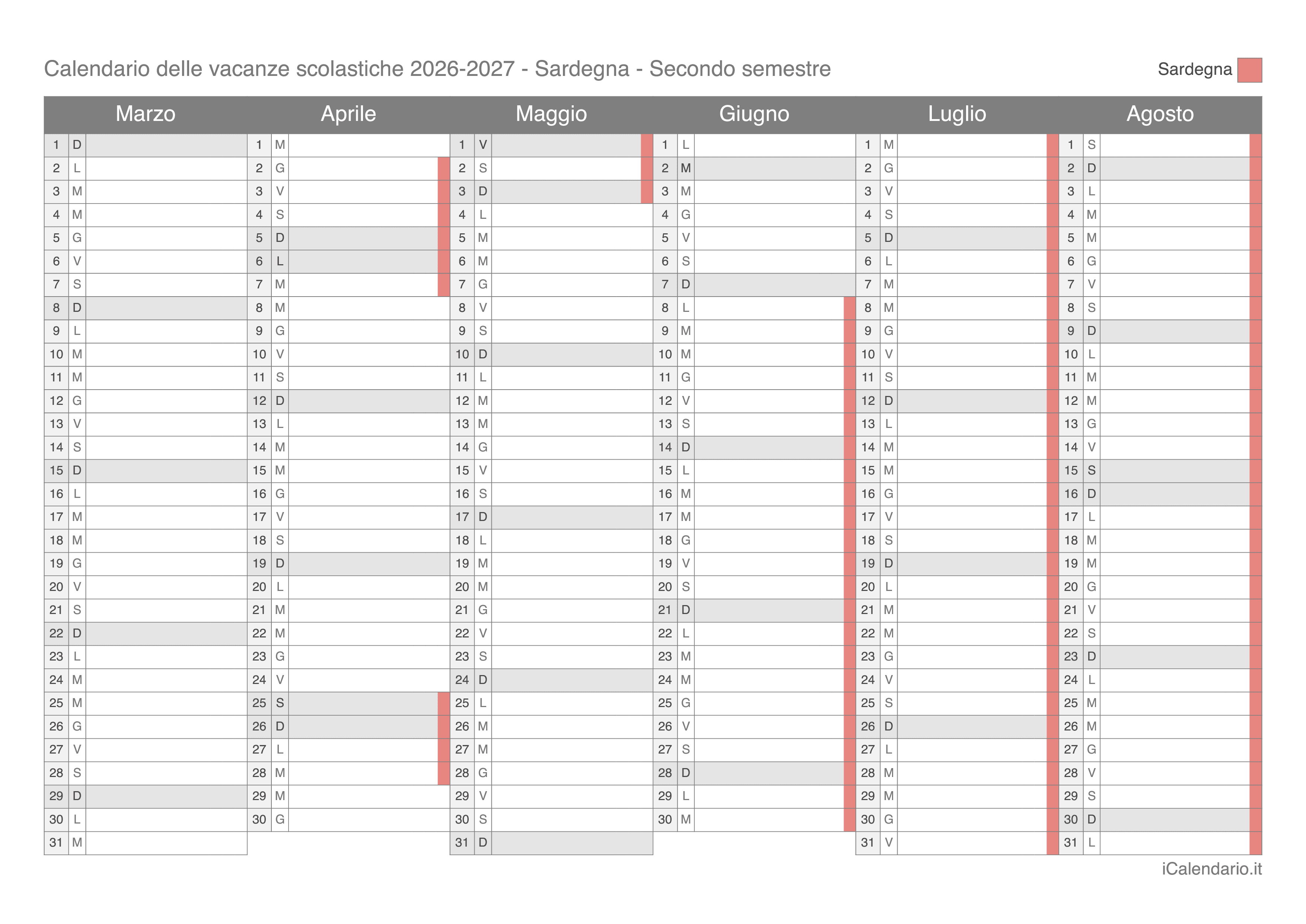Screen dimensions: 1306x924
Task: Click day 31 L in Agosto
Action: click(x=1160, y=843)
